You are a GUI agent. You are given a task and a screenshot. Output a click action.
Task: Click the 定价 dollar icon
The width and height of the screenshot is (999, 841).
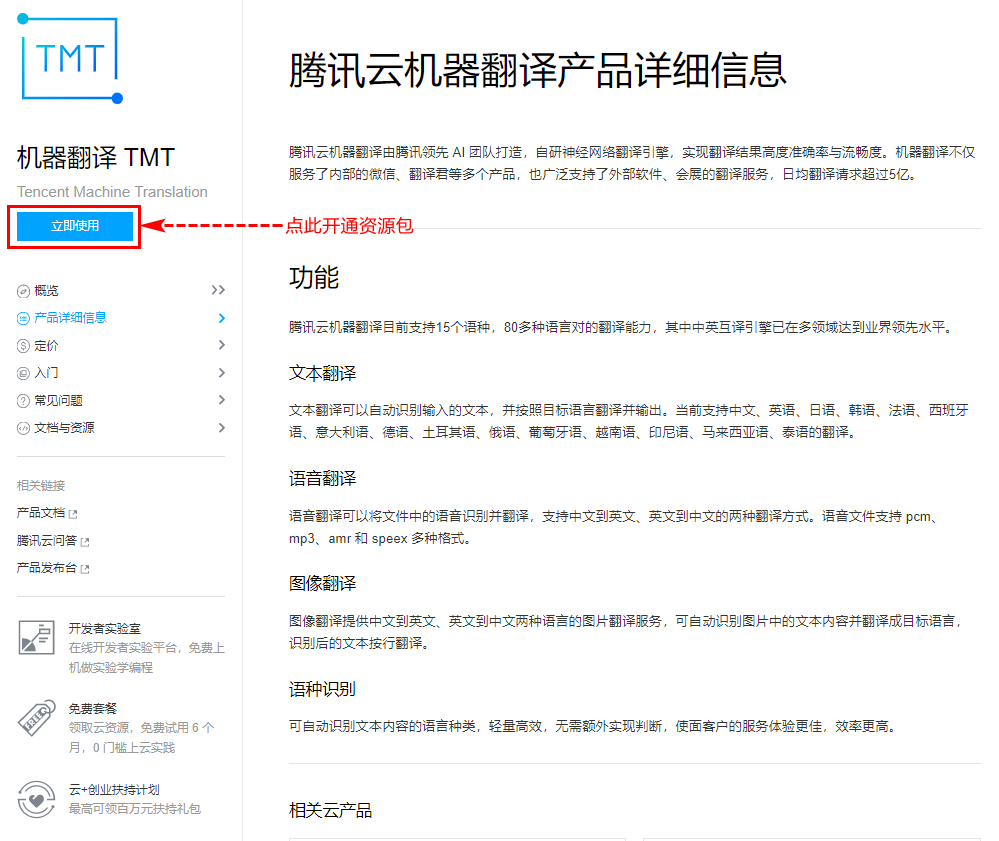(24, 345)
